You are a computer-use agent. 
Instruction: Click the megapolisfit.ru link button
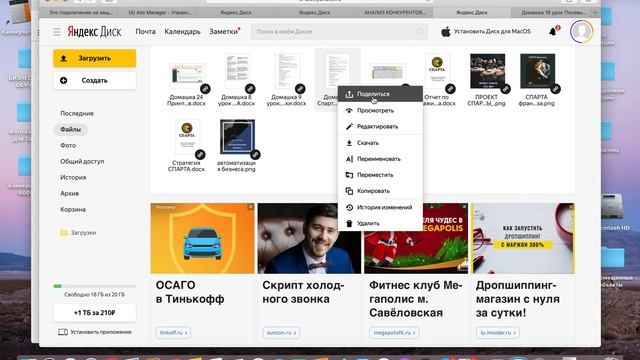pos(394,333)
